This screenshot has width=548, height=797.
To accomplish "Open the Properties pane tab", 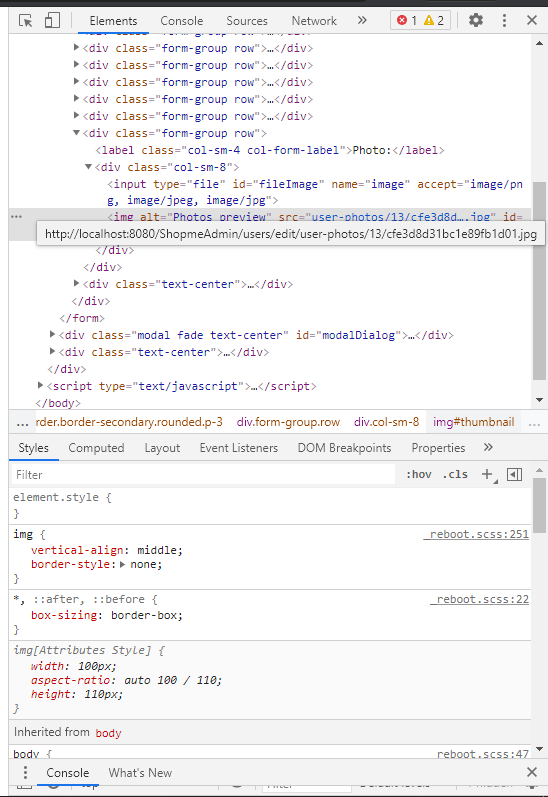I will click(438, 448).
